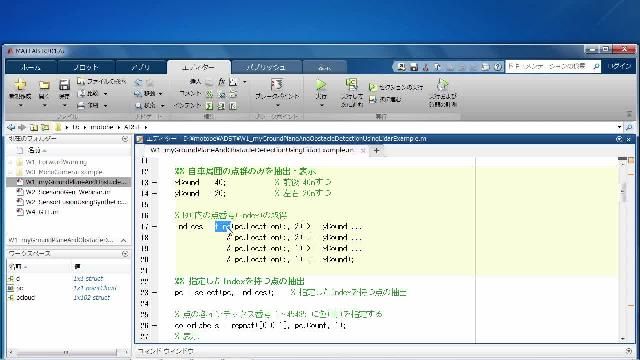Click breakpoint dash on line 17
This screenshot has height=360, width=640.
155,227
